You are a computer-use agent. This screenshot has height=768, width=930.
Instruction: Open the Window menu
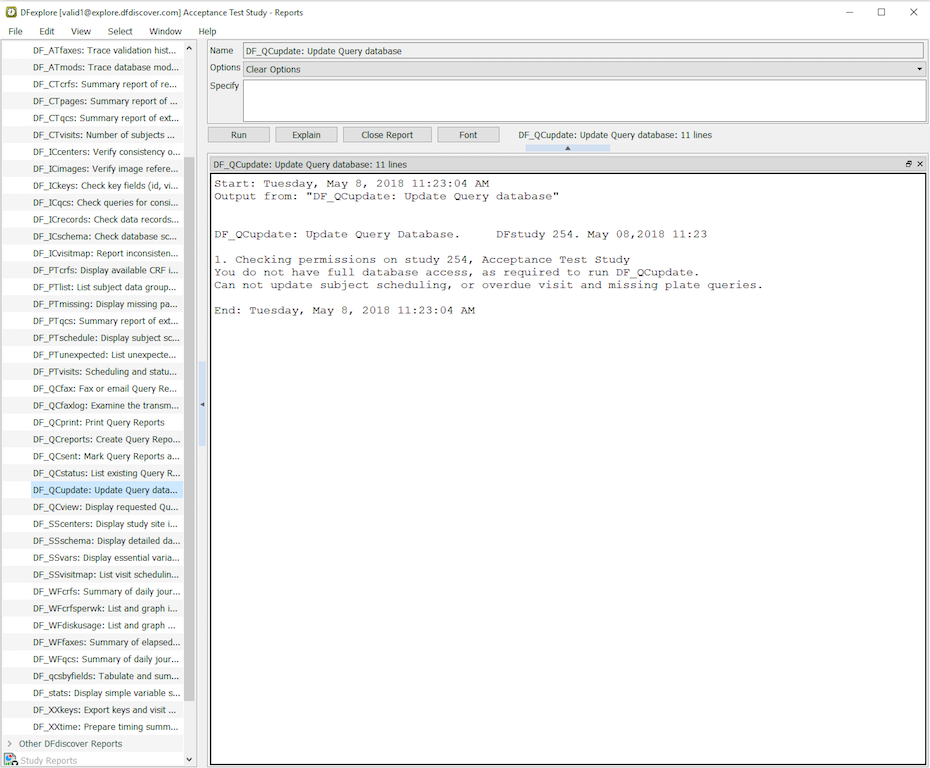165,31
